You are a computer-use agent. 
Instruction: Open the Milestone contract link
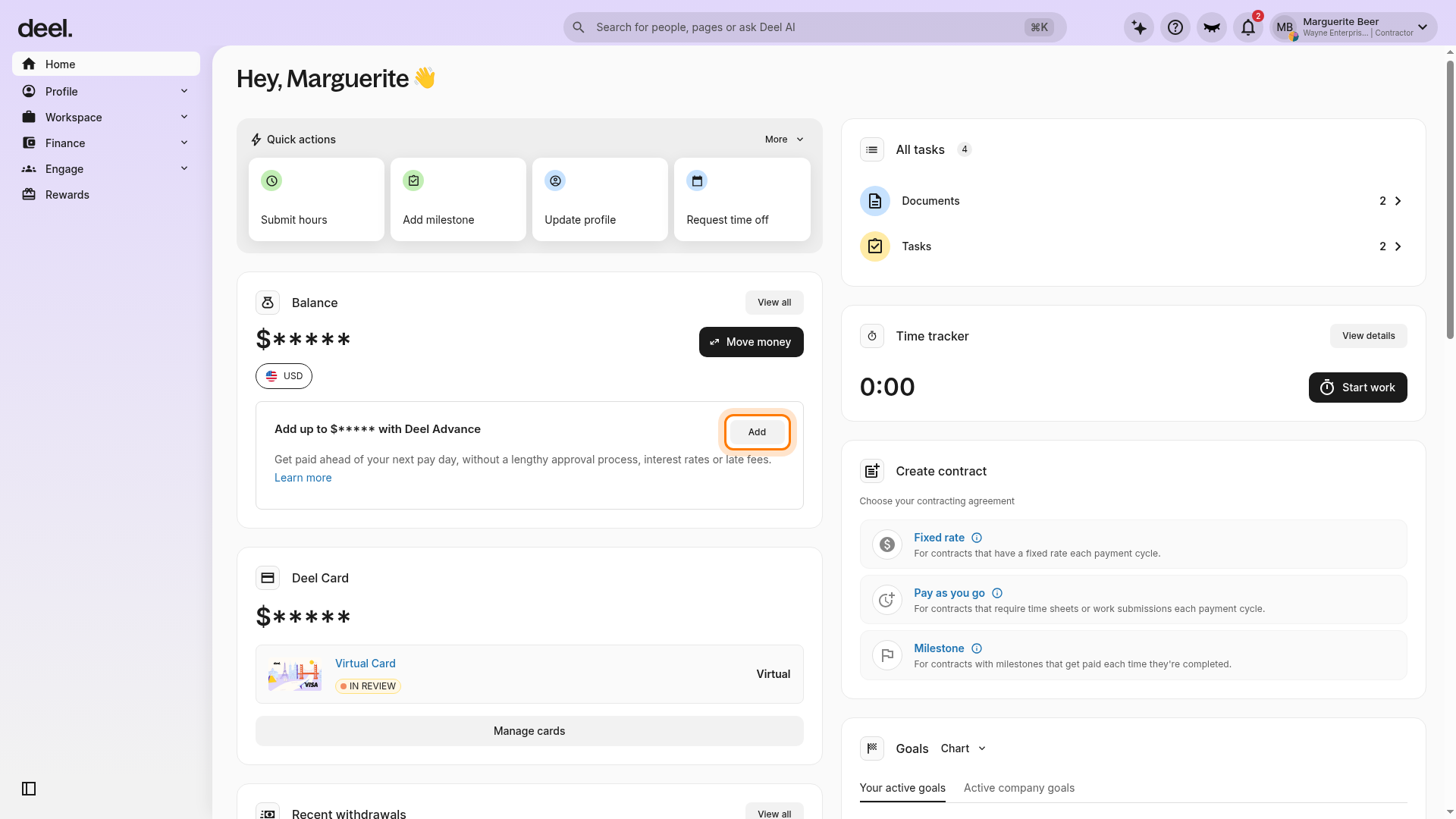(x=939, y=648)
